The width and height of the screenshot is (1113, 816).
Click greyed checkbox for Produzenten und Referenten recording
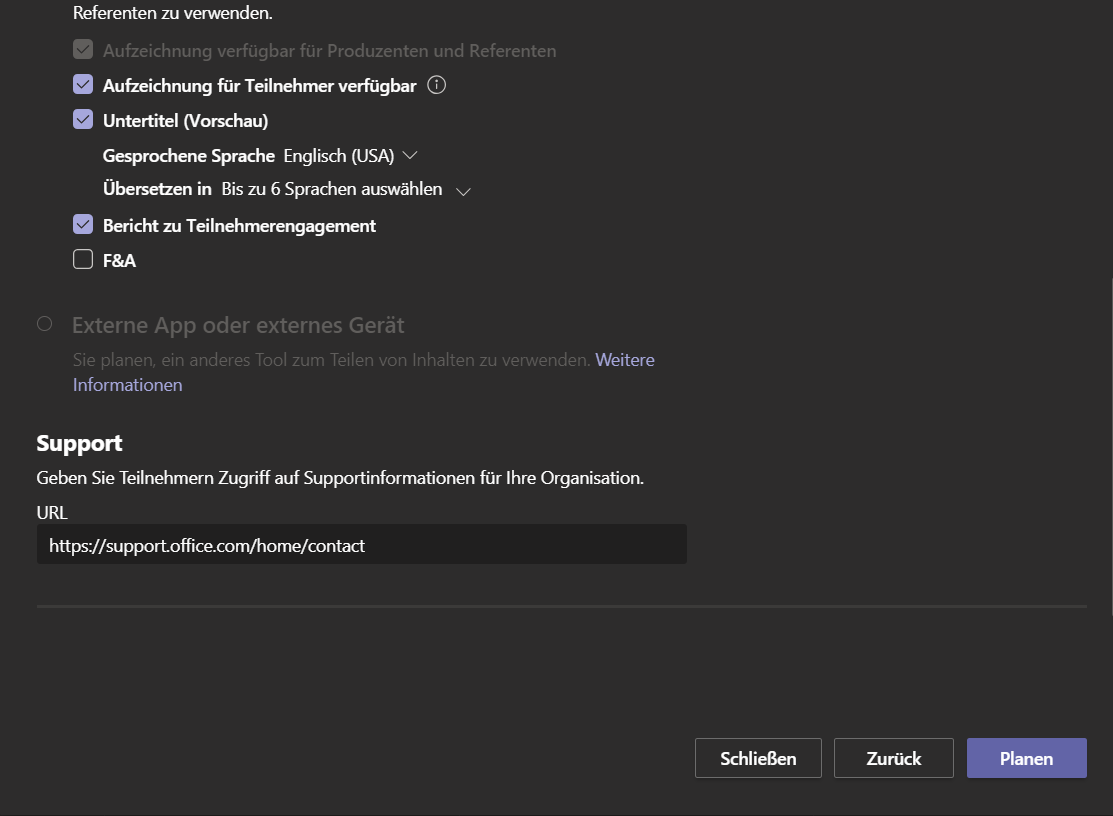pyautogui.click(x=83, y=50)
